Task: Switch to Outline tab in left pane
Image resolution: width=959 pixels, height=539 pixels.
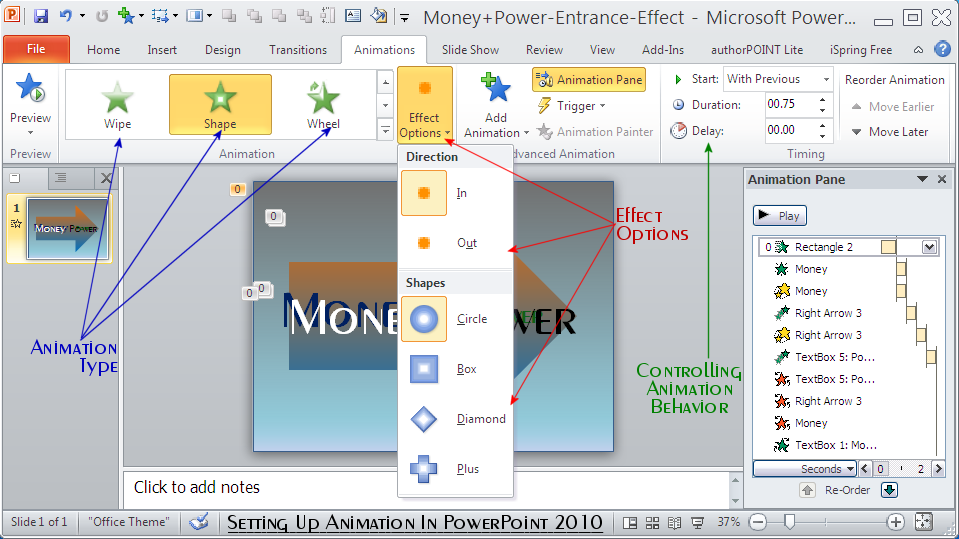Action: coord(61,178)
